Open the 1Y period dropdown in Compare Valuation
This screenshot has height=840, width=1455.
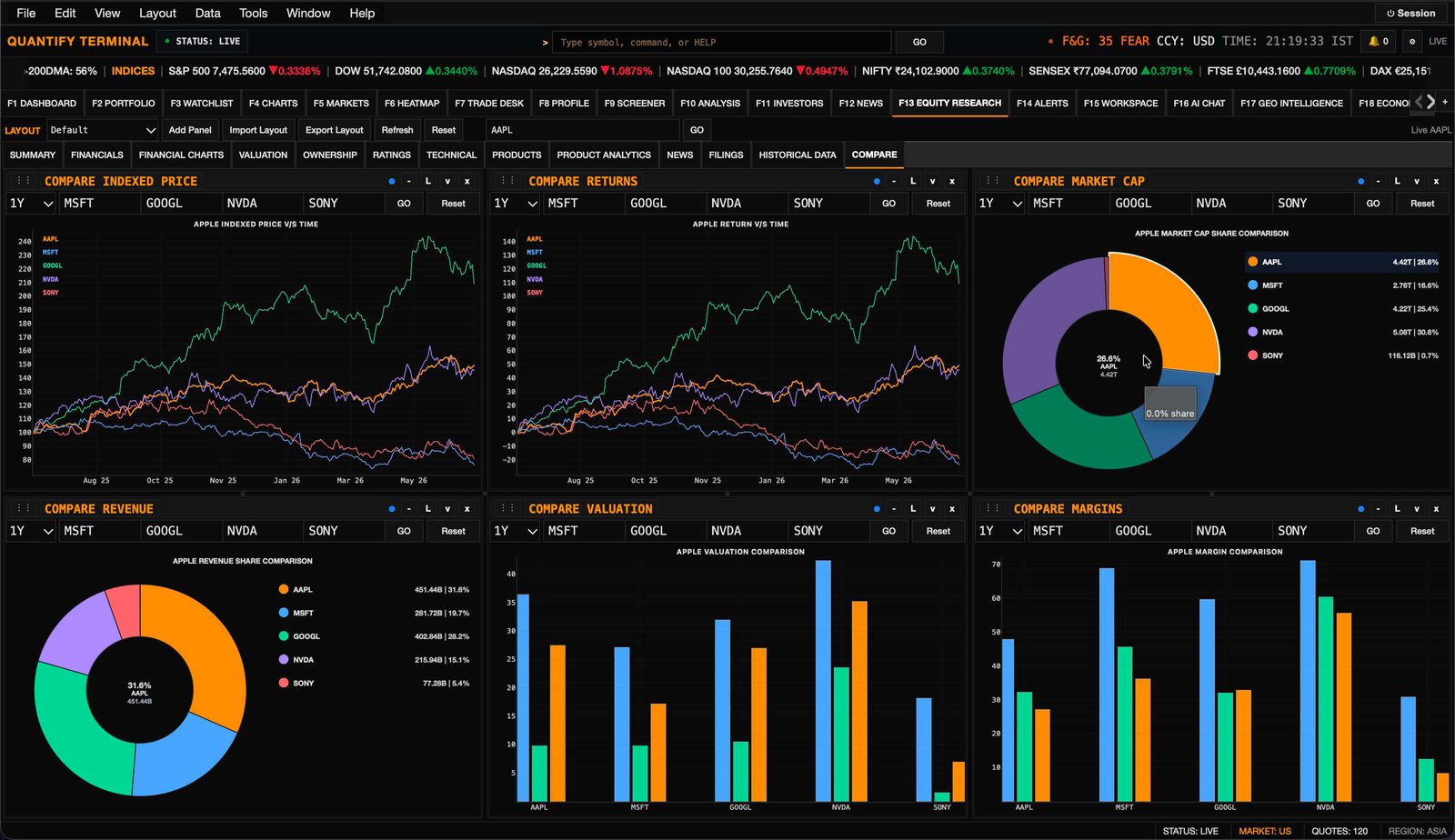pos(516,530)
